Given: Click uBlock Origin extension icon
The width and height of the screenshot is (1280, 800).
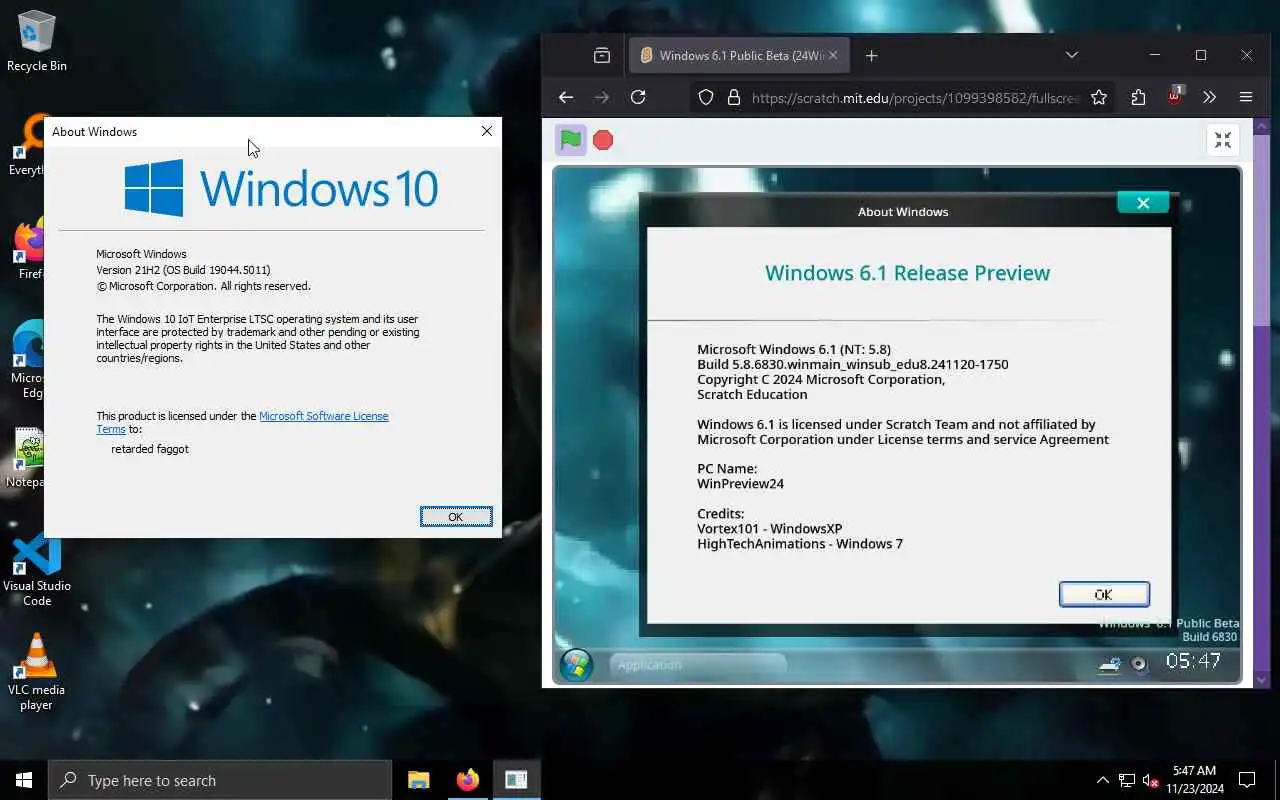Looking at the screenshot, I should pos(1175,97).
